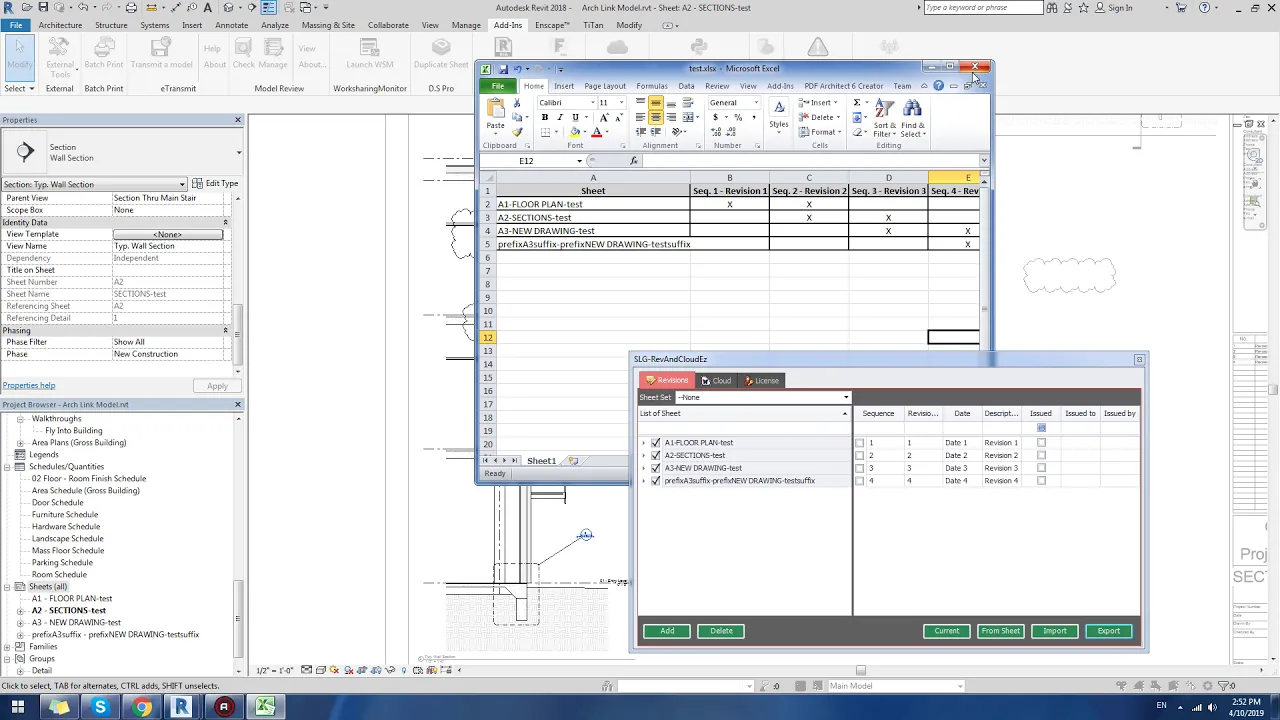1280x720 pixels.
Task: Open the Excel Name Box dropdown
Action: point(579,161)
